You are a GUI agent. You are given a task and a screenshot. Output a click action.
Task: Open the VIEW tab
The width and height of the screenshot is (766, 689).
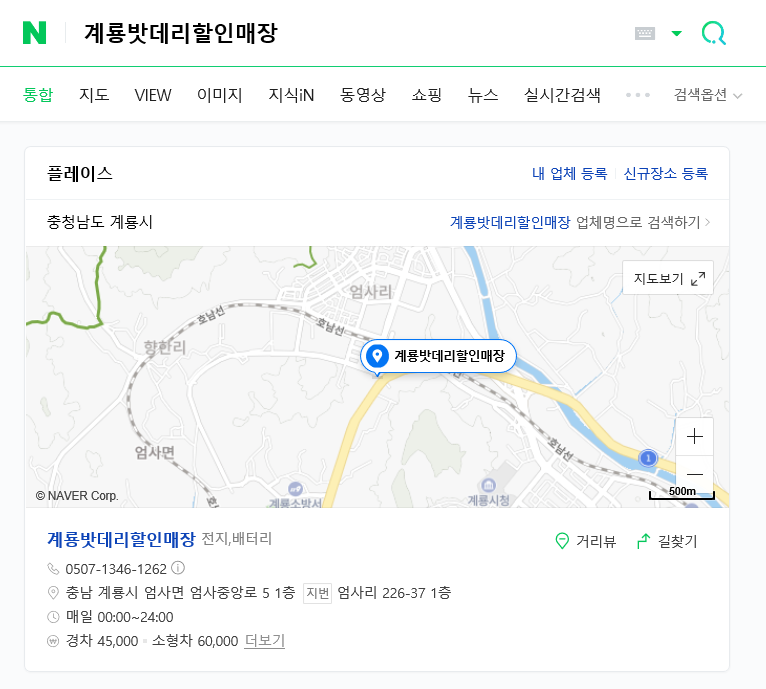coord(153,95)
